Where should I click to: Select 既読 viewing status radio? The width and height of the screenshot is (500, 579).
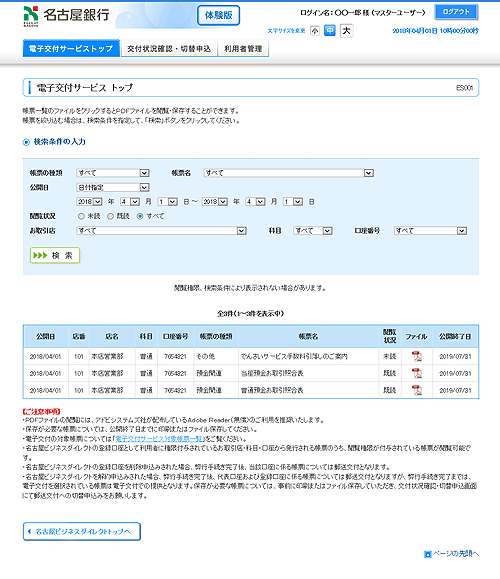click(110, 216)
